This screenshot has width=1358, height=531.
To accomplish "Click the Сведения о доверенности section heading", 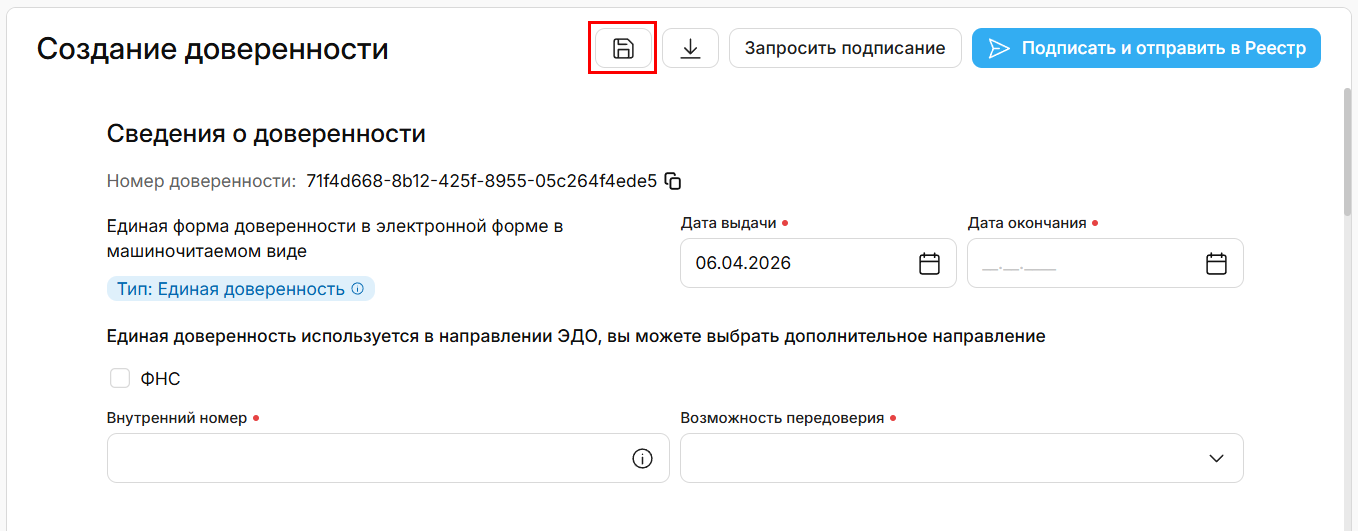I will (266, 134).
